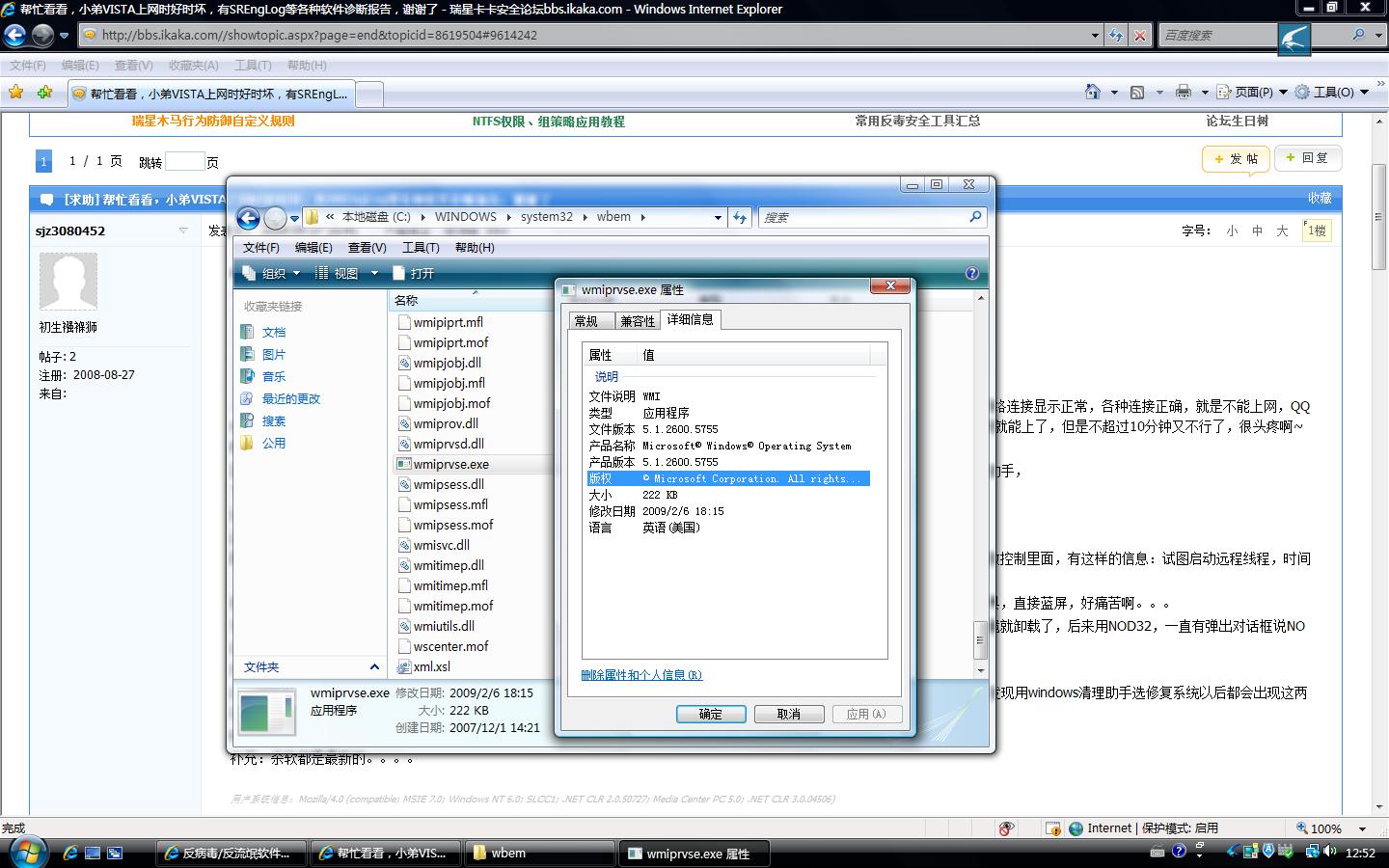Launch Internet Explorer from Quick Launch
1389x868 pixels.
pos(69,853)
